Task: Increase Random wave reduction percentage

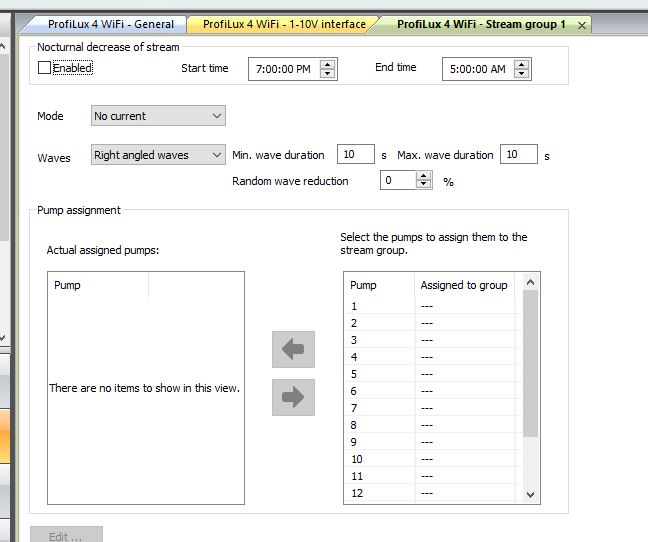Action: 423,176
